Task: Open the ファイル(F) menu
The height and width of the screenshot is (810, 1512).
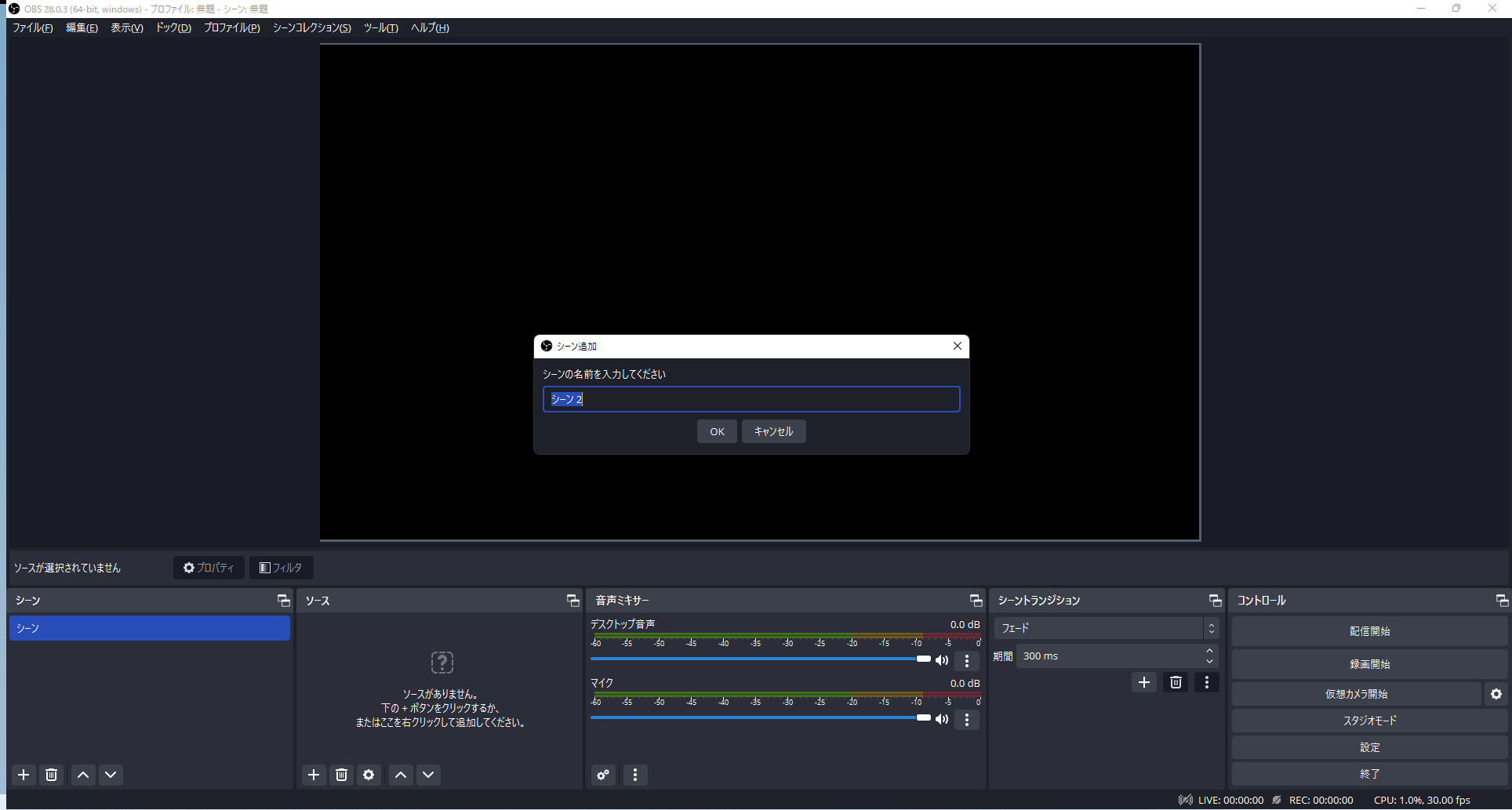Action: click(33, 27)
